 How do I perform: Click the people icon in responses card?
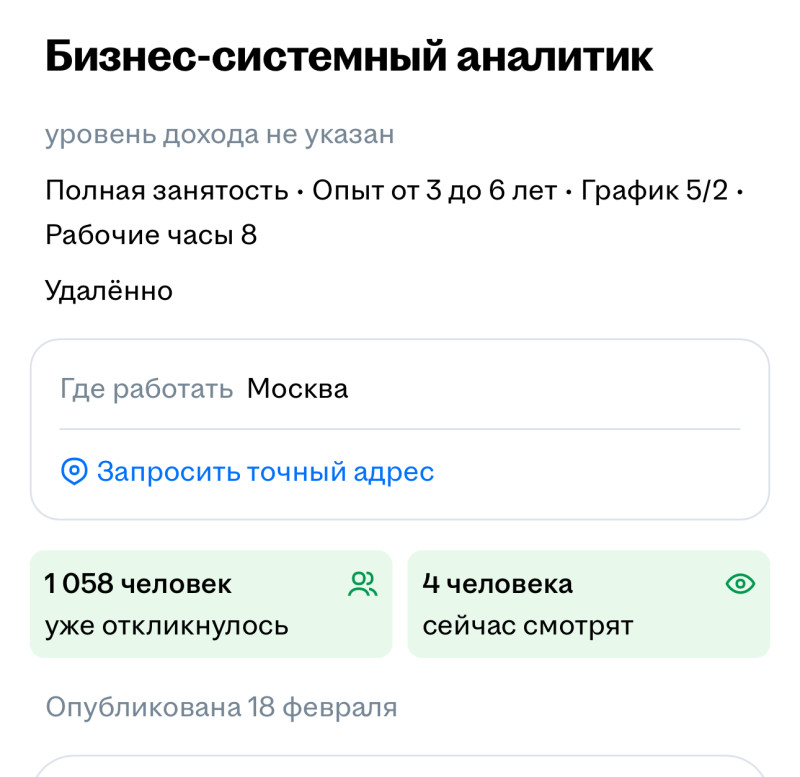(362, 584)
